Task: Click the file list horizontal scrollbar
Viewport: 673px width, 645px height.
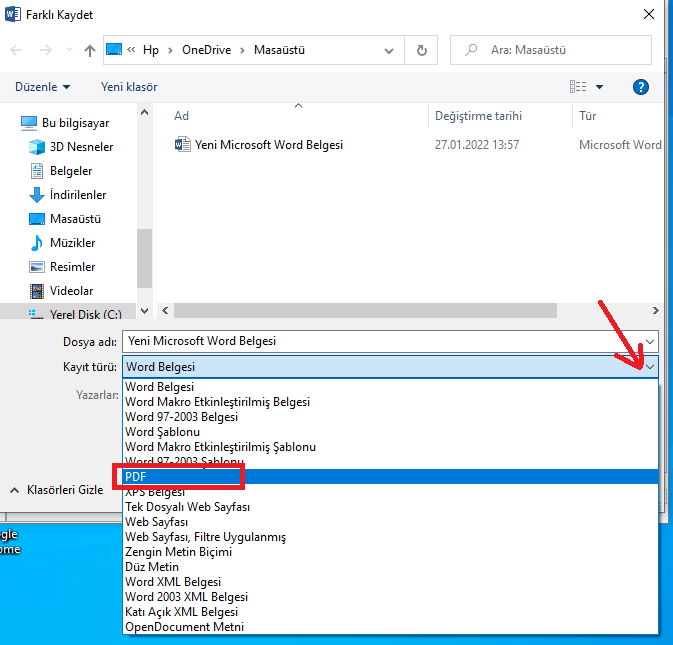Action: 365,311
